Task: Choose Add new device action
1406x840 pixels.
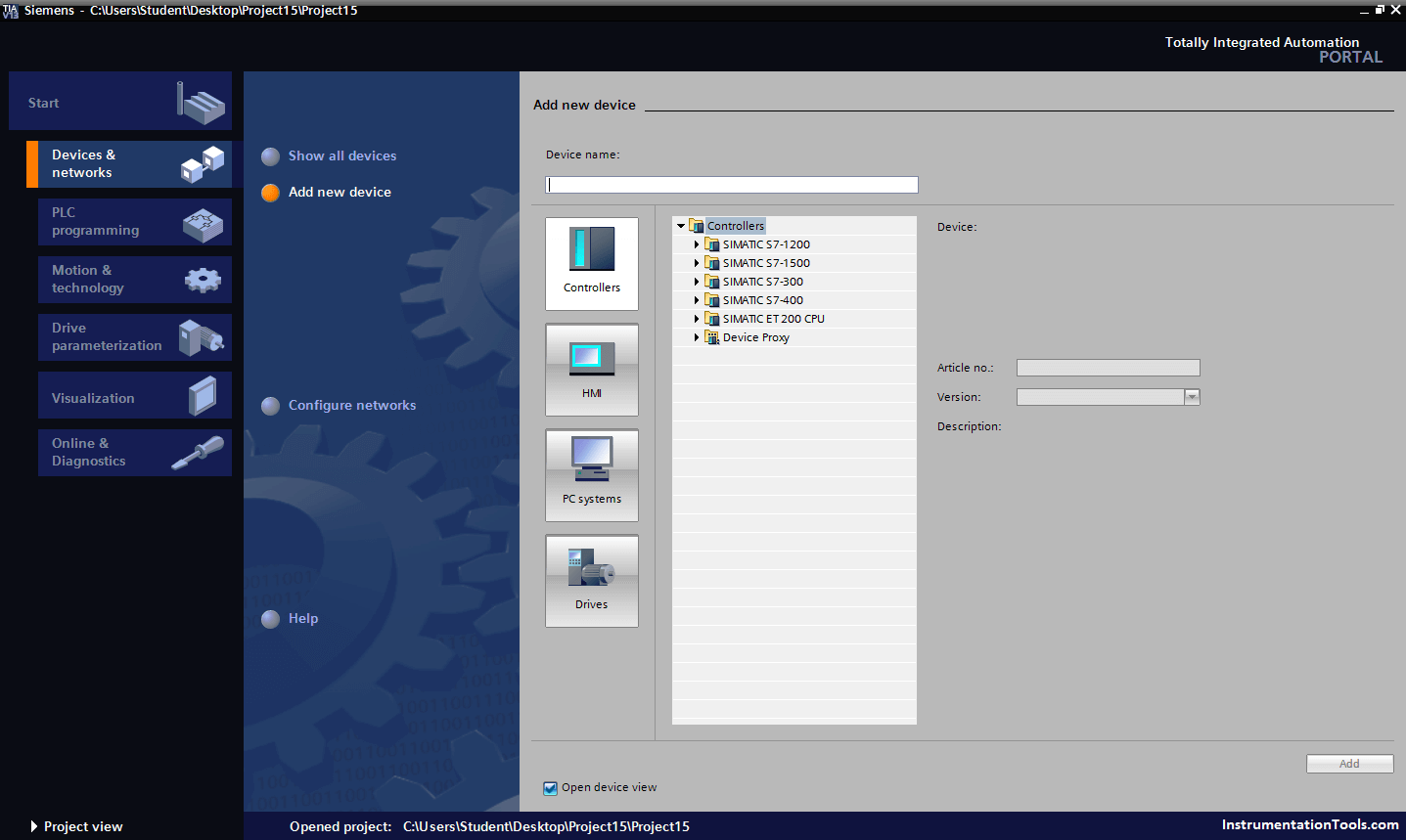Action: (x=340, y=192)
